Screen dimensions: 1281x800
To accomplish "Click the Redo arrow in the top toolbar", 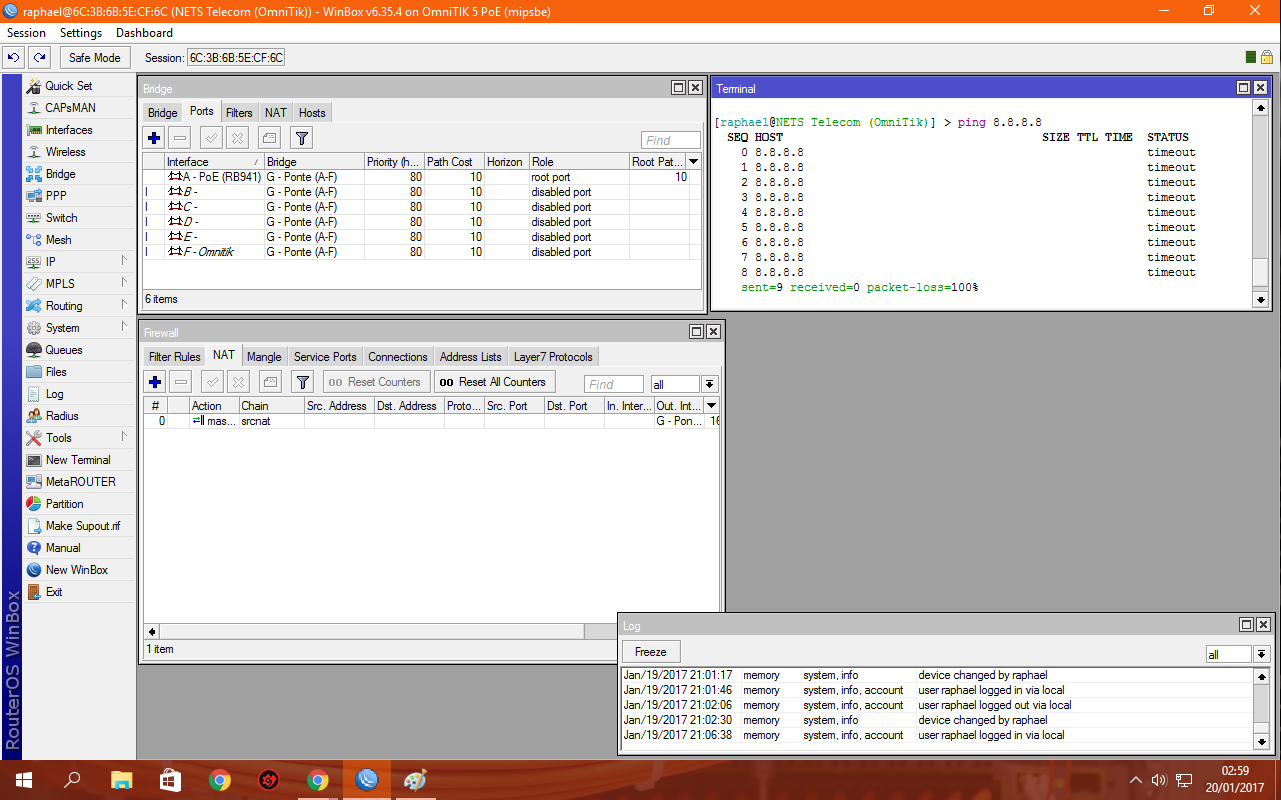I will coord(39,58).
